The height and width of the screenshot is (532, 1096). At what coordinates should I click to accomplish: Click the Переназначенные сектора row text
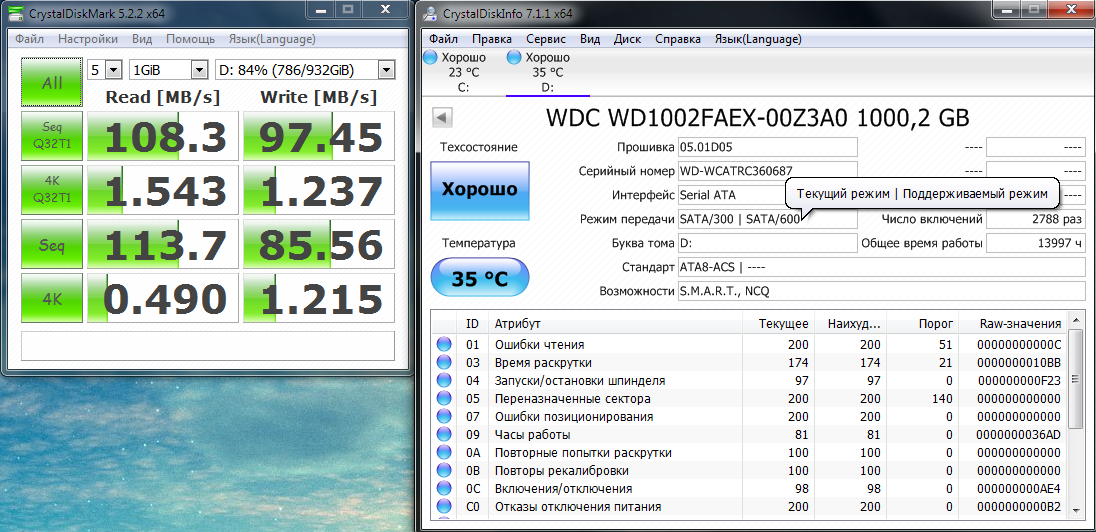click(572, 398)
